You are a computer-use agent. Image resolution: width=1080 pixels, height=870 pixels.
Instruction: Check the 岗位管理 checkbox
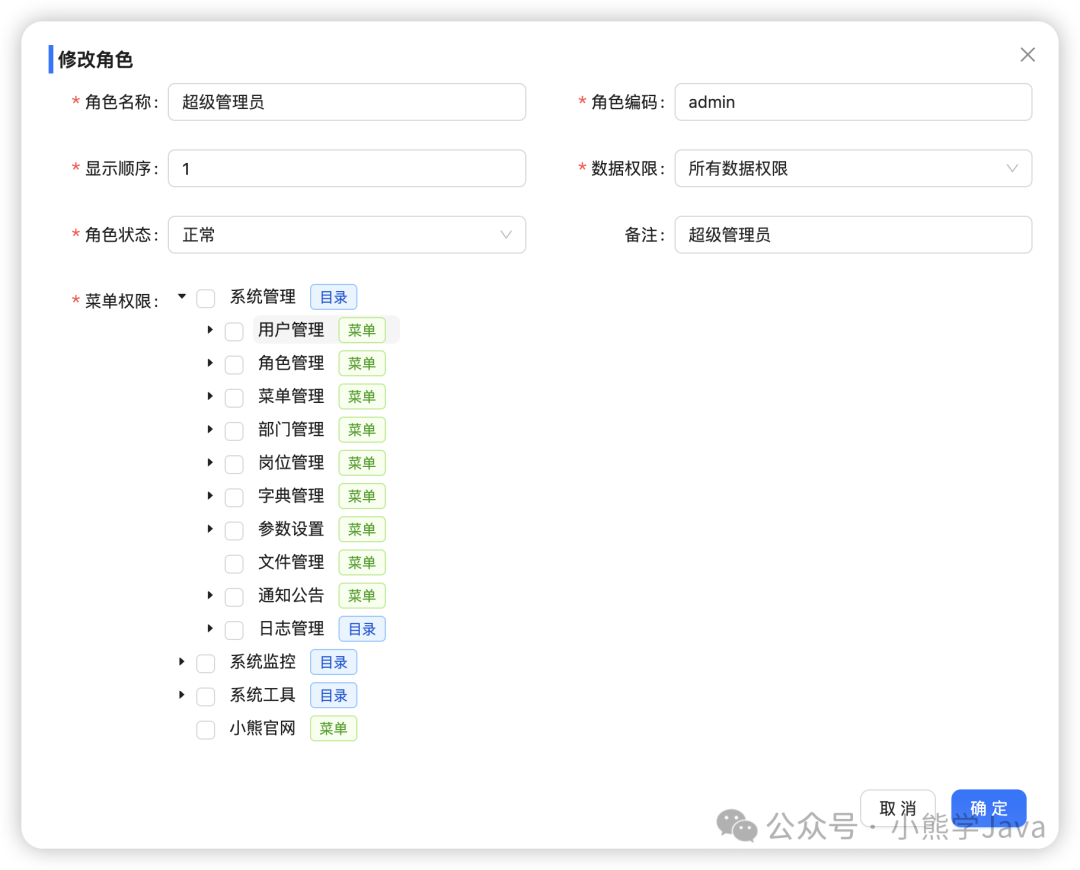[x=234, y=464]
